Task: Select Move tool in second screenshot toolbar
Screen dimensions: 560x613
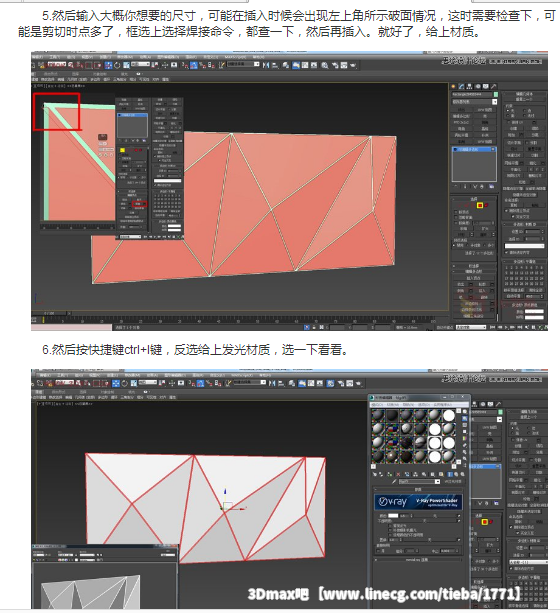Action: point(116,383)
